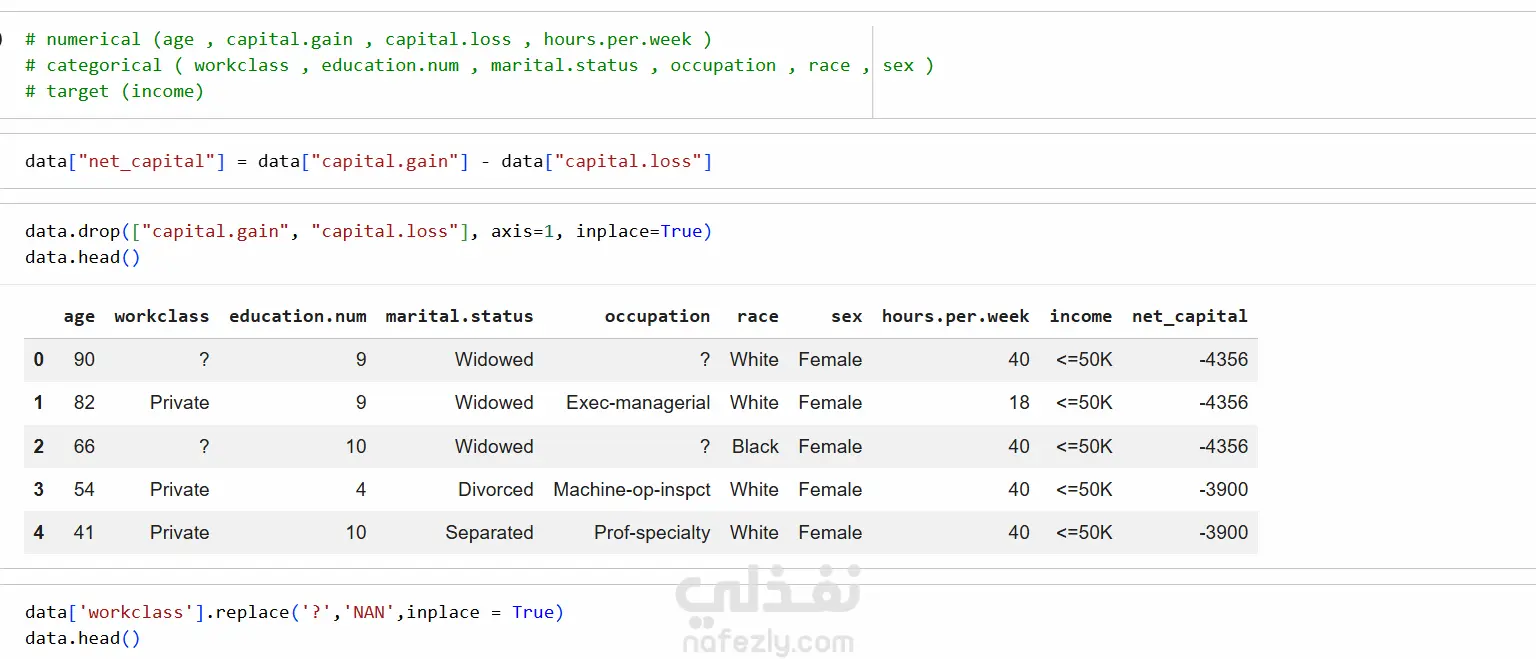Click the age value 90
Screen dimensions: 1536x659
pyautogui.click(x=84, y=360)
